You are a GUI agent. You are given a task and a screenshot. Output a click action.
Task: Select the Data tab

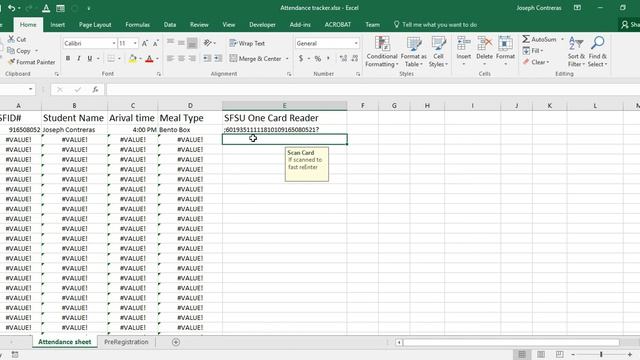170,24
